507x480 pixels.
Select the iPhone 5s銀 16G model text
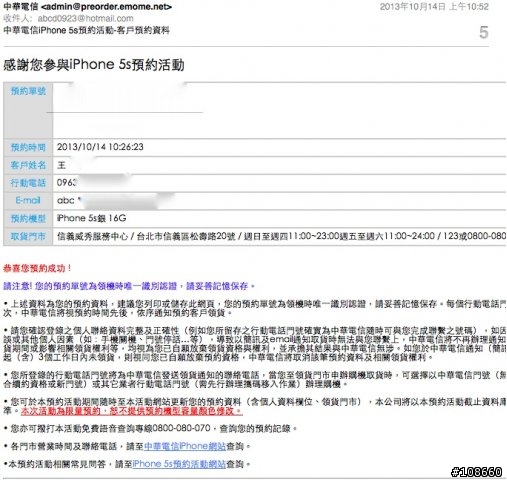91,218
